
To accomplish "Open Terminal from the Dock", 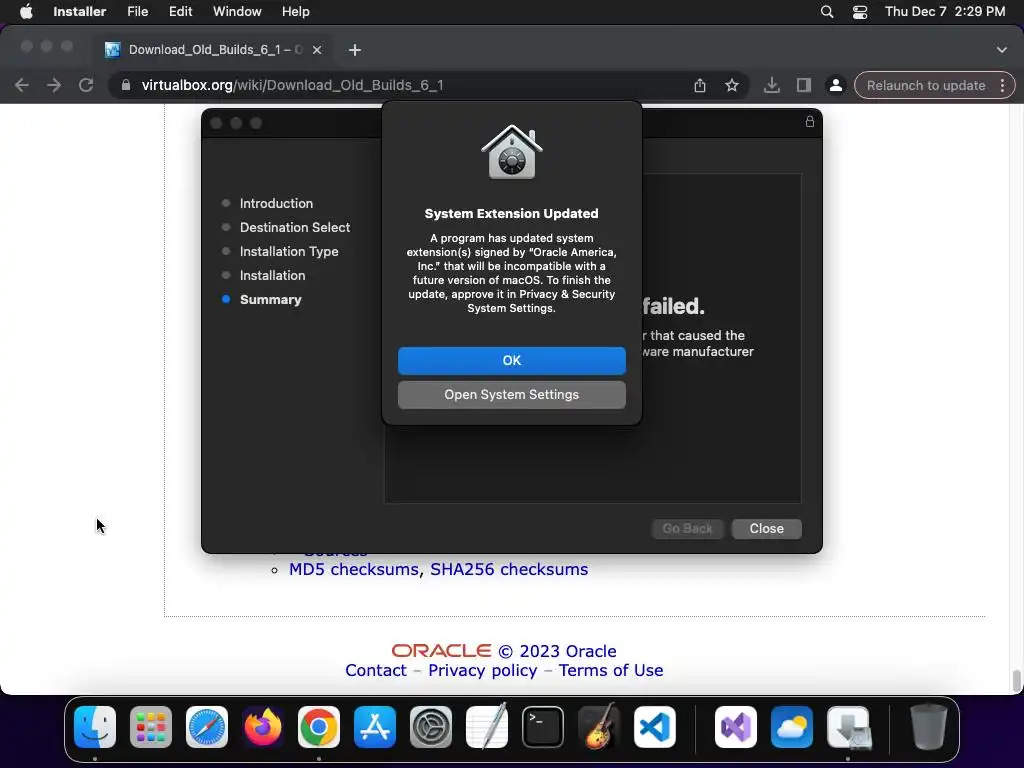I will pos(543,727).
